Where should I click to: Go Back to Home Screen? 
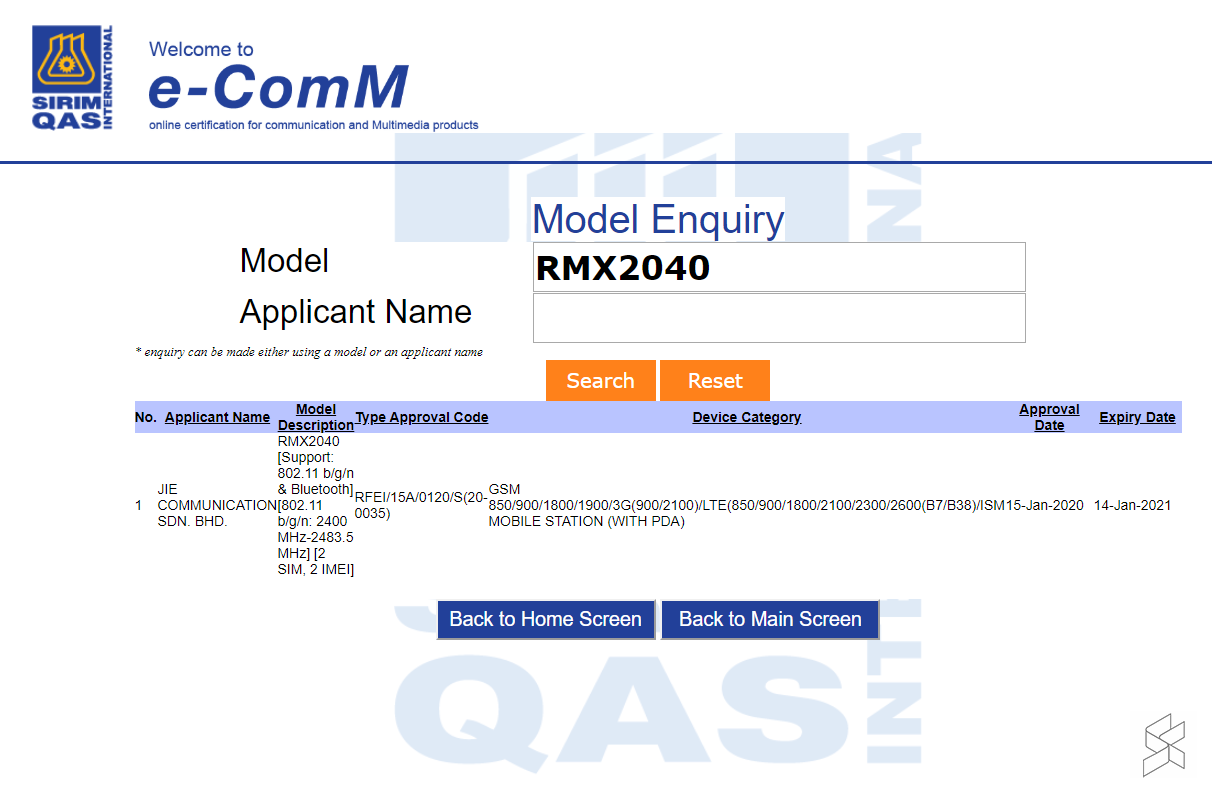click(x=545, y=619)
